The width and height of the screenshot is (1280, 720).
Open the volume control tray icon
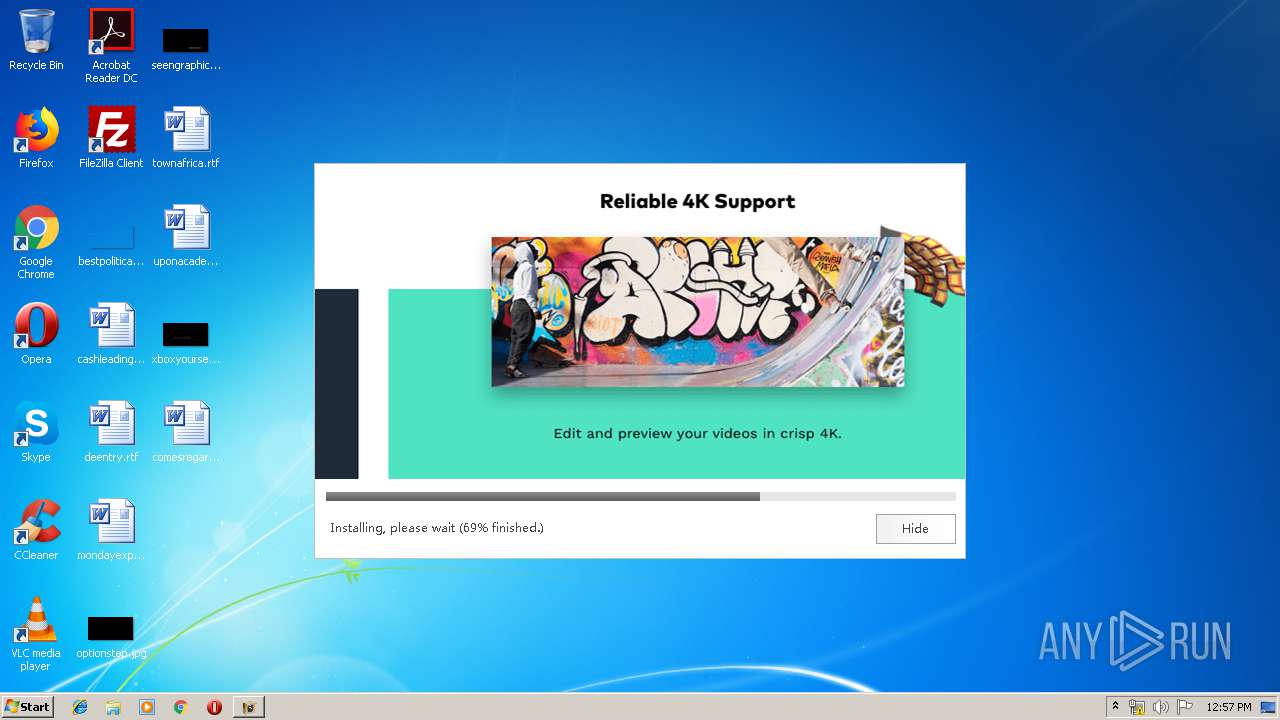point(1160,707)
